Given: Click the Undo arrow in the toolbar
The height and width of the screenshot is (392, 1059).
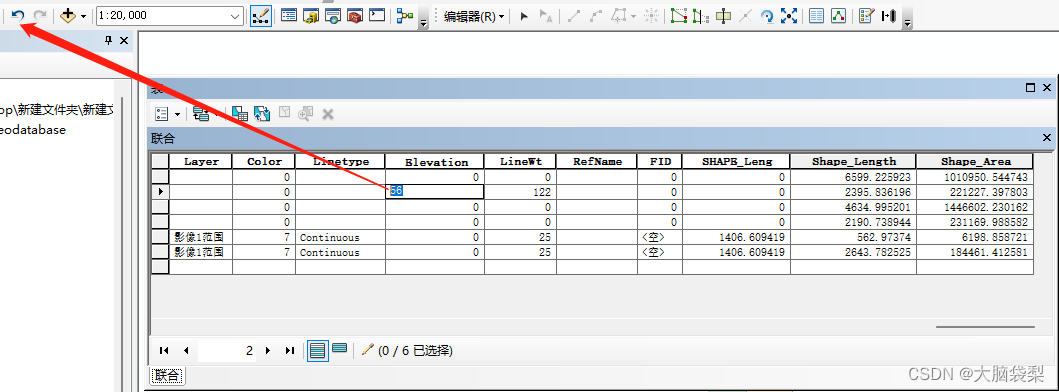Looking at the screenshot, I should click(18, 15).
